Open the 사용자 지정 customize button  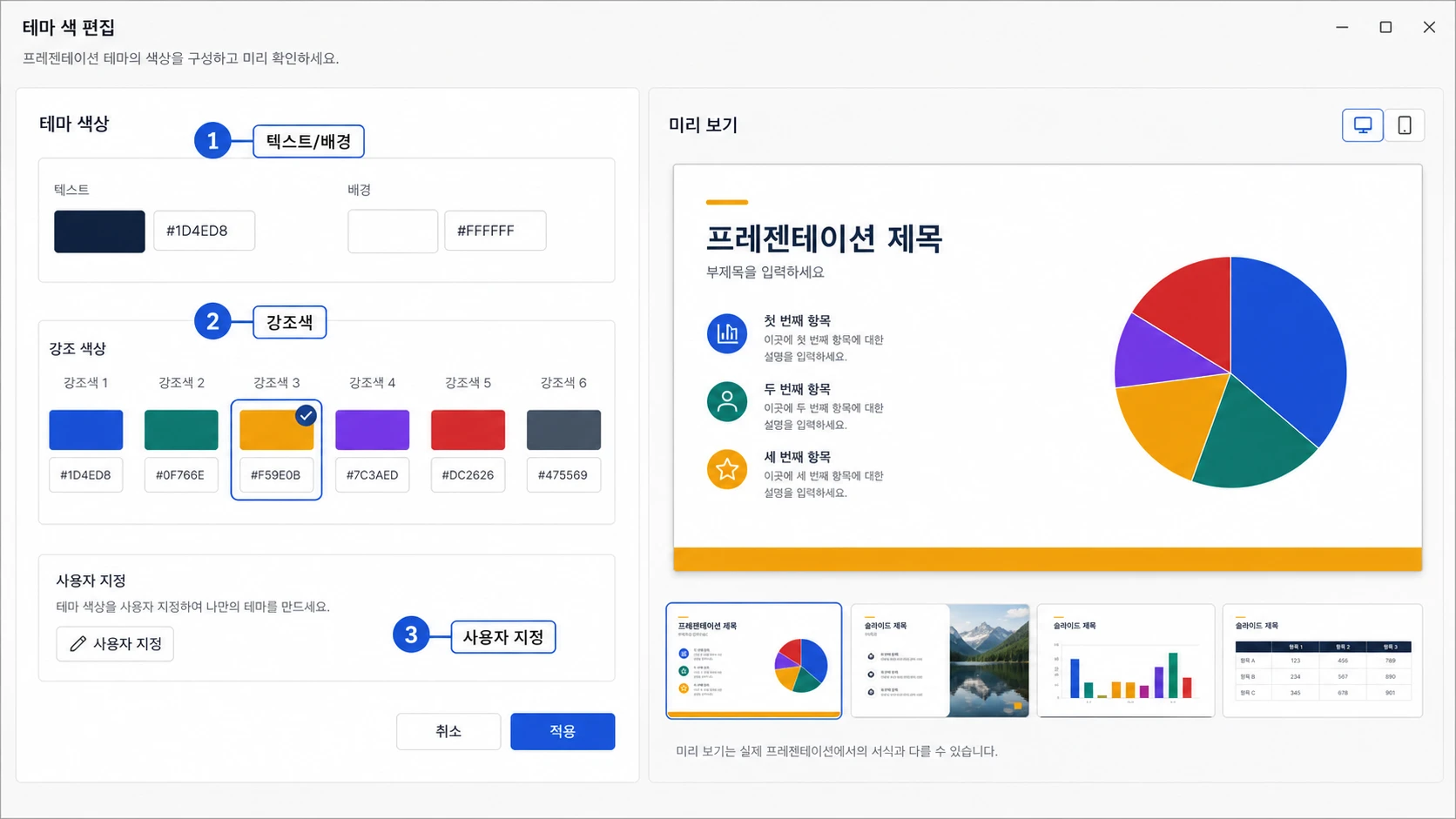point(115,644)
